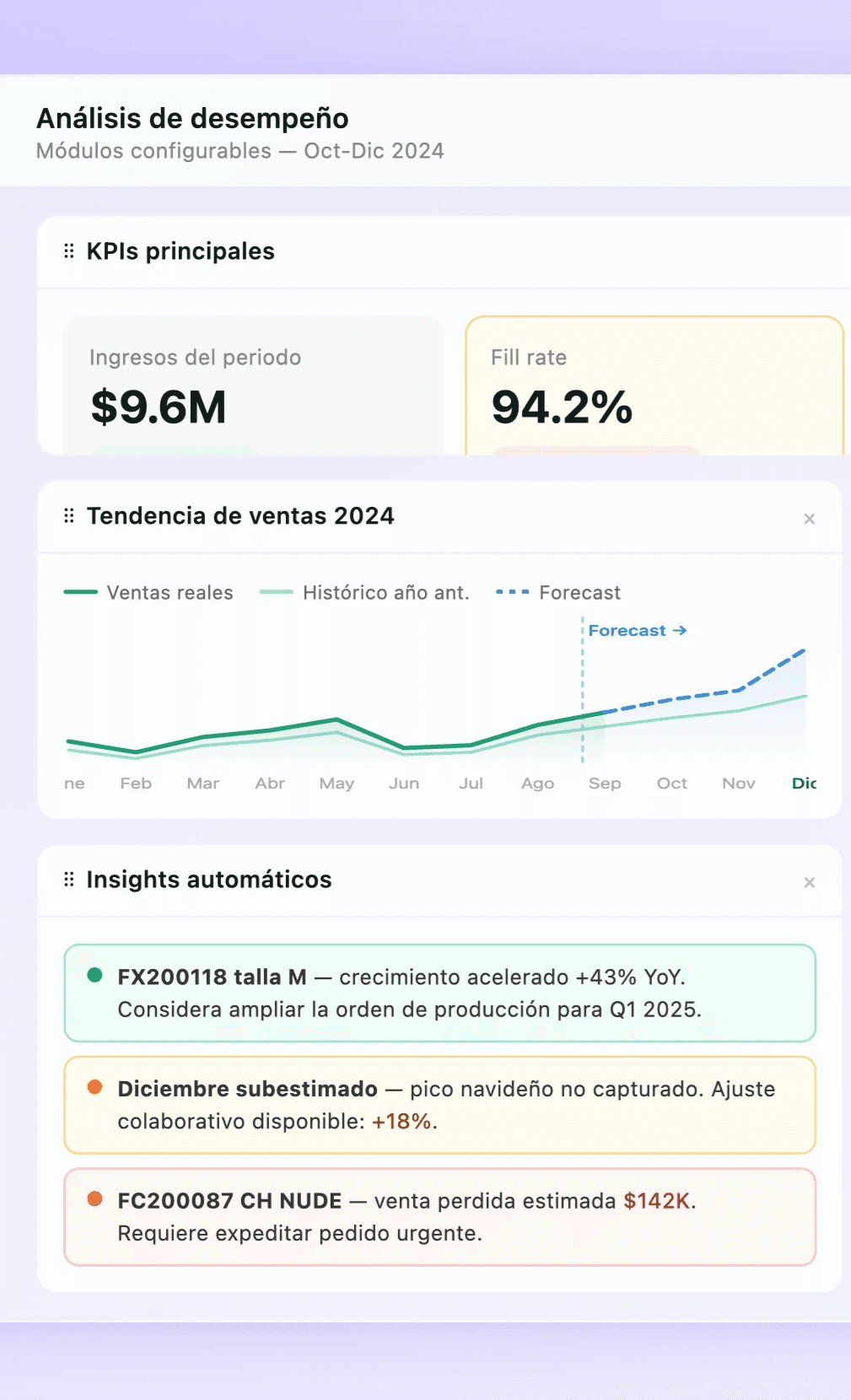The image size is (851, 1400).
Task: Click the Módulos configurables Oct-Dic 2024 subtitle
Action: [x=240, y=151]
